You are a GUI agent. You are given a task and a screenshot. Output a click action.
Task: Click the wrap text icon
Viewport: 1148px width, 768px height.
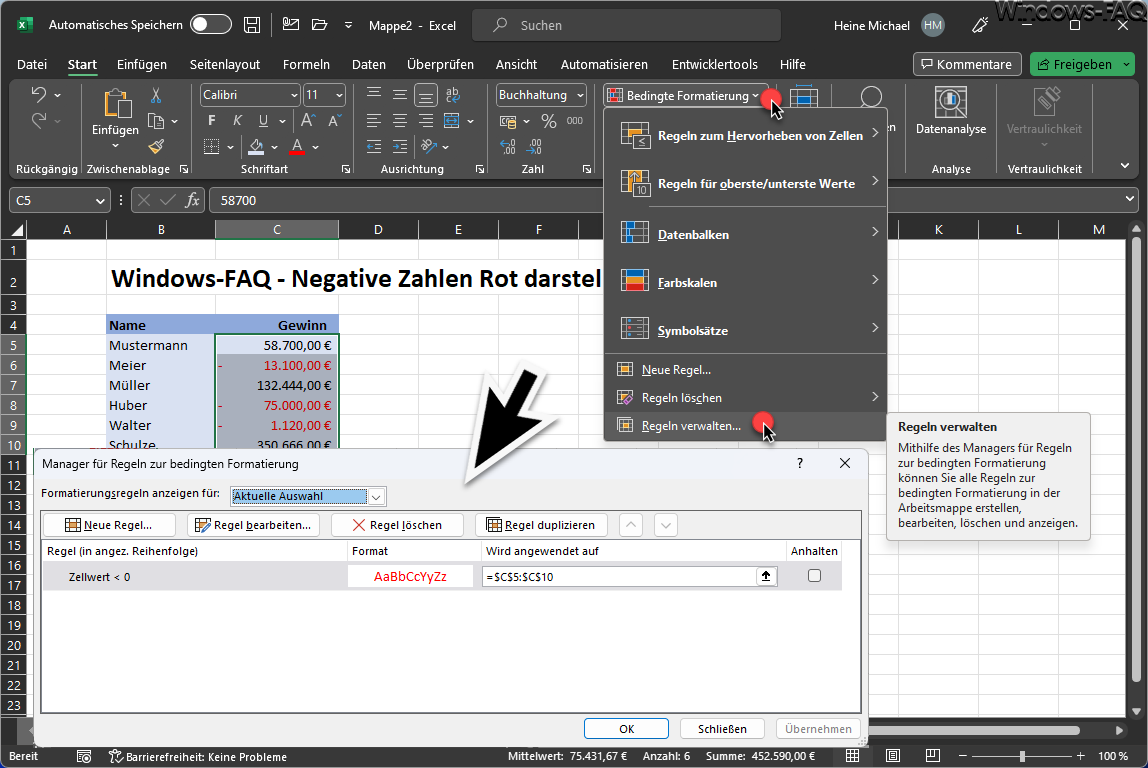(452, 95)
